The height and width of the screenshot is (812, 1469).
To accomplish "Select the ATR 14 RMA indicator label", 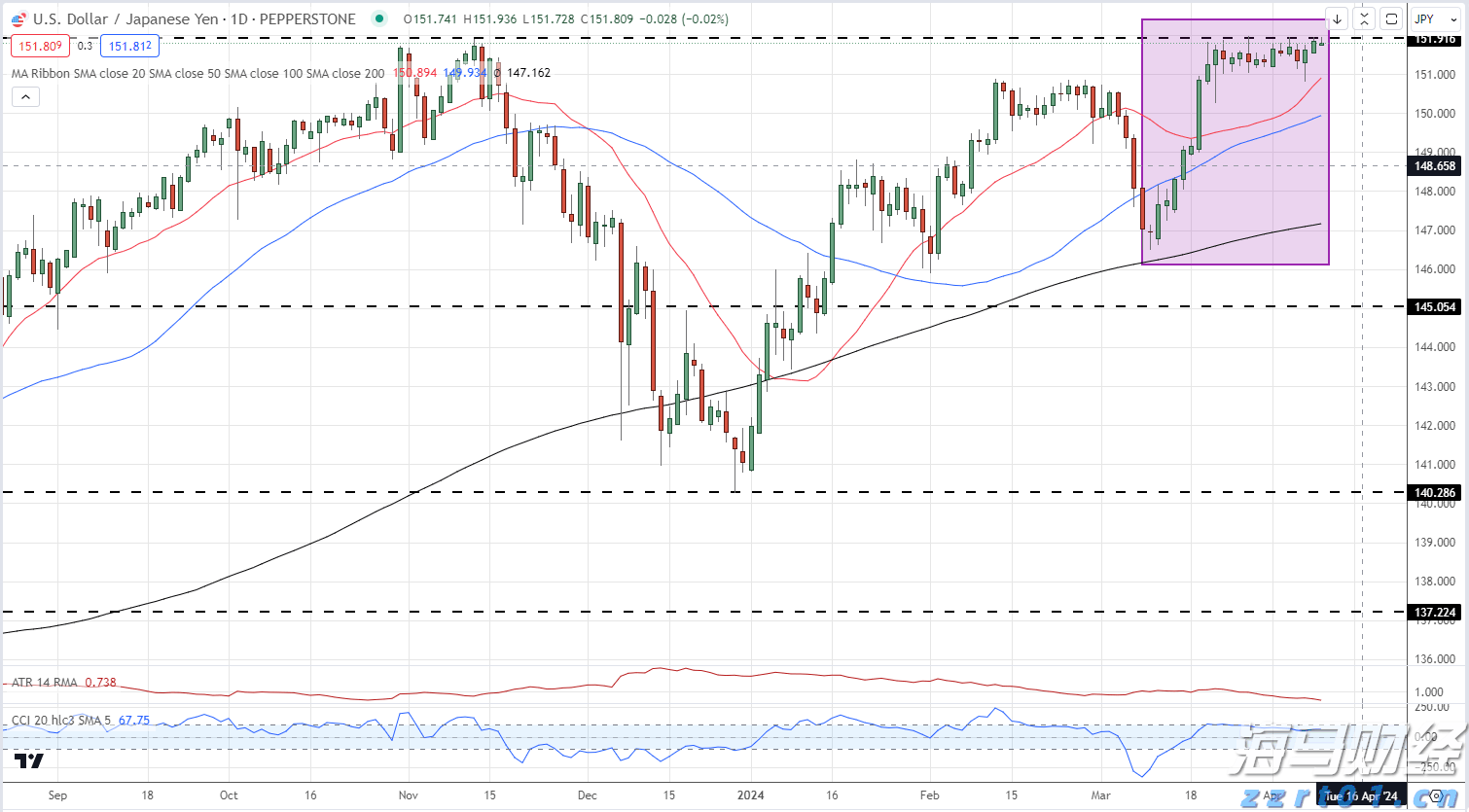I will 45,683.
